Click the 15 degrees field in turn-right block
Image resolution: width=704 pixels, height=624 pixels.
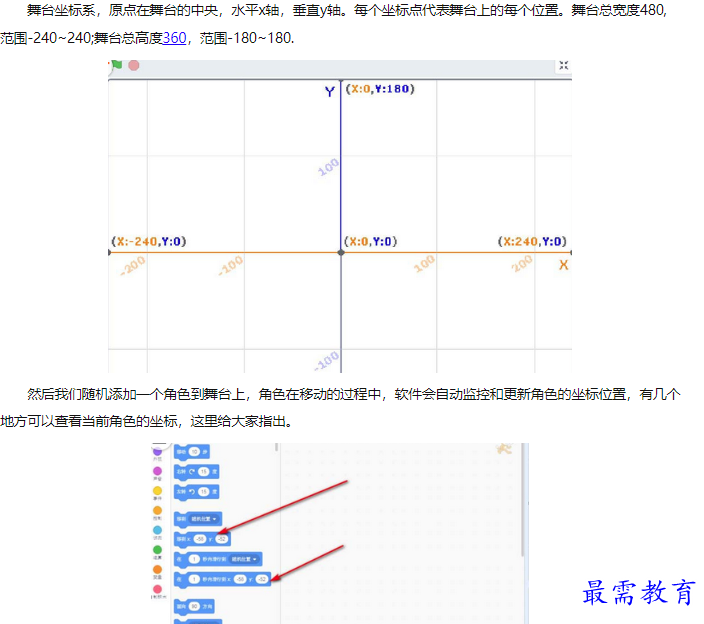point(204,472)
